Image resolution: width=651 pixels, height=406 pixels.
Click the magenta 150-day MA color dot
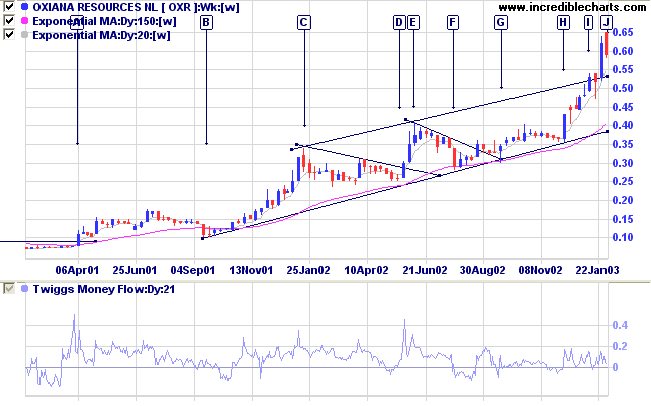[x=24, y=21]
